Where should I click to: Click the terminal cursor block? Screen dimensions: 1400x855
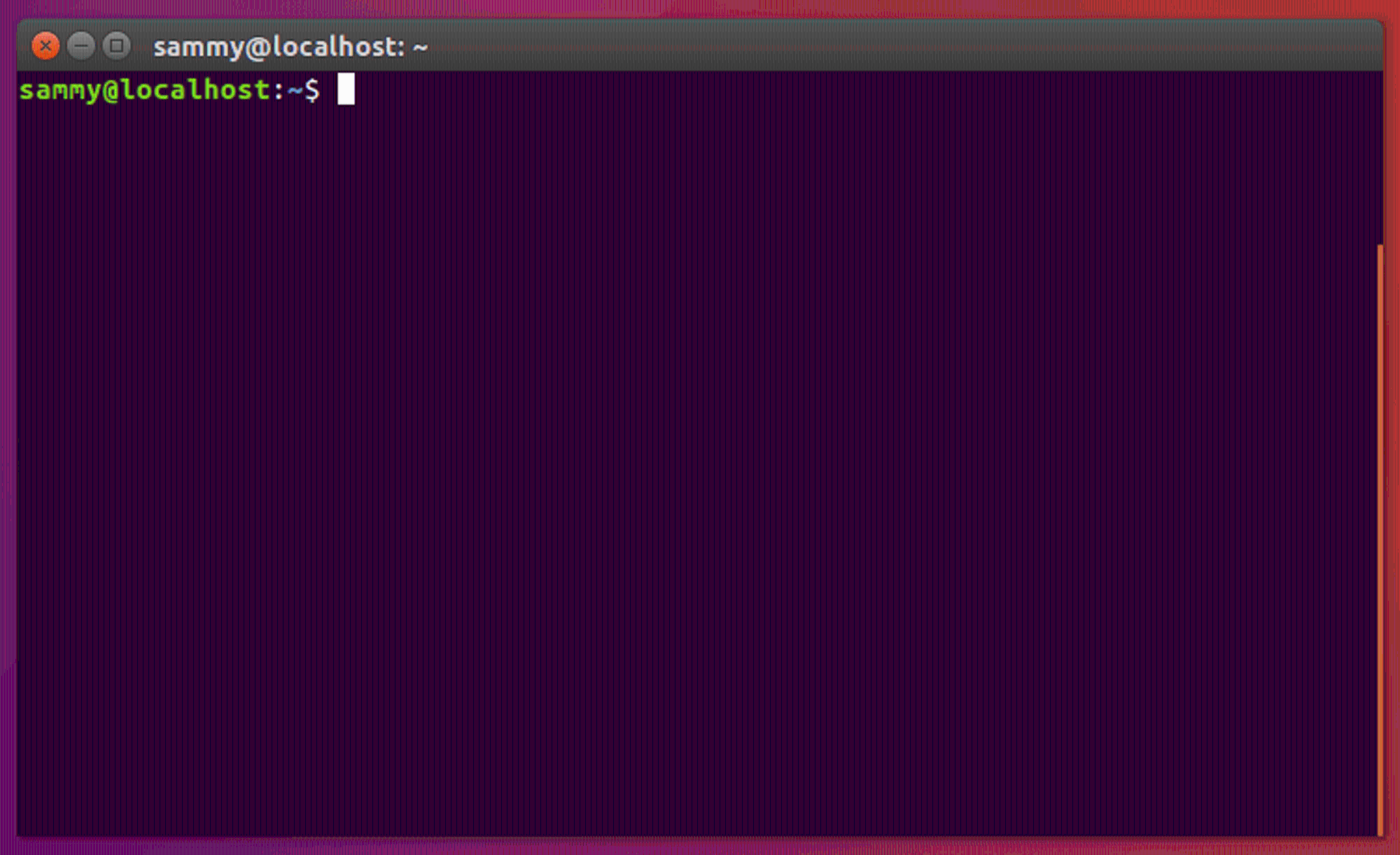click(346, 89)
